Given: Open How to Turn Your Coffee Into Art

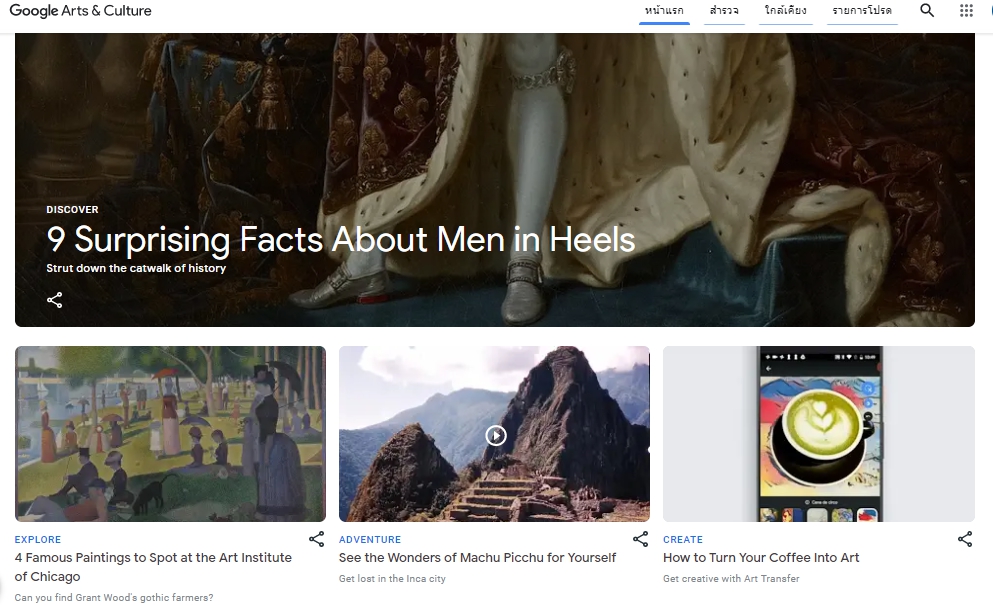Looking at the screenshot, I should [x=761, y=557].
